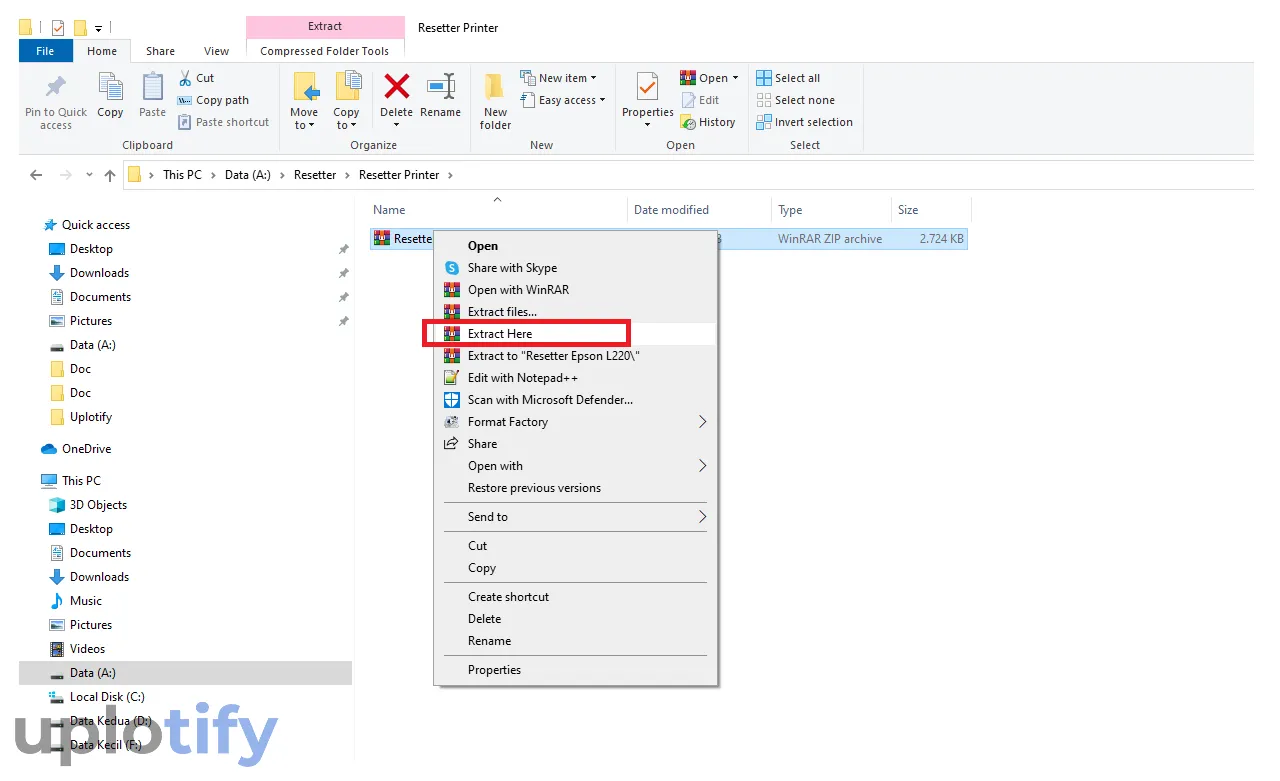
Task: Click the Back navigation arrow
Action: [x=36, y=175]
